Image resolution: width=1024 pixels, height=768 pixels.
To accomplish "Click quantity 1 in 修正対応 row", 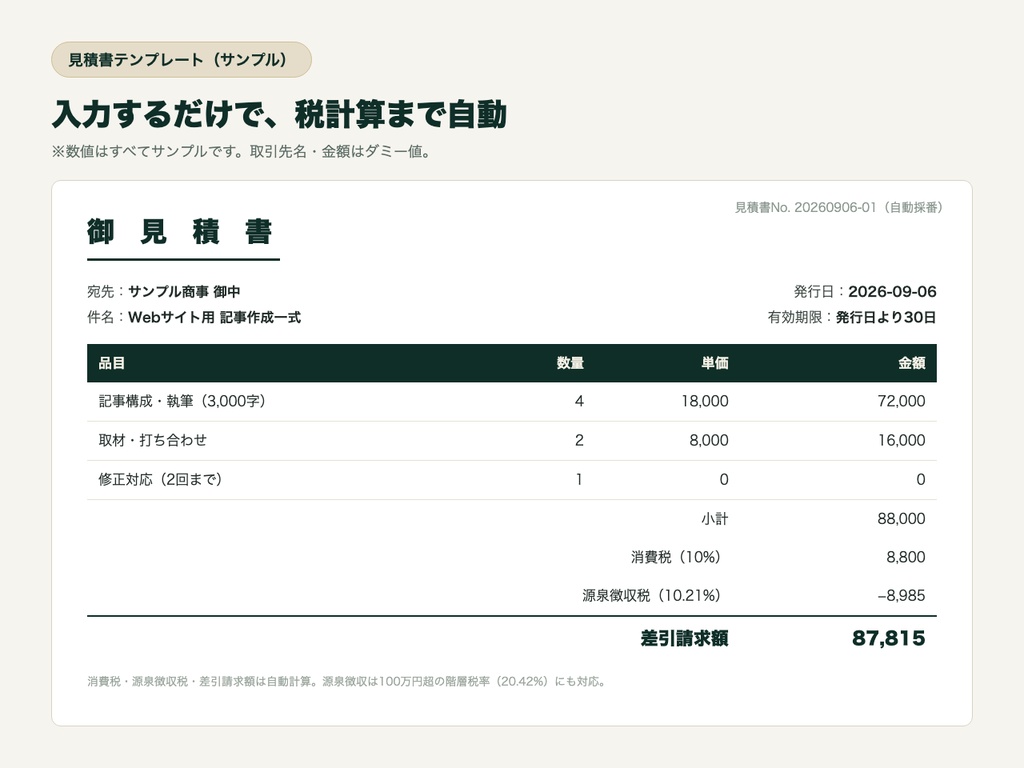I will pos(579,479).
